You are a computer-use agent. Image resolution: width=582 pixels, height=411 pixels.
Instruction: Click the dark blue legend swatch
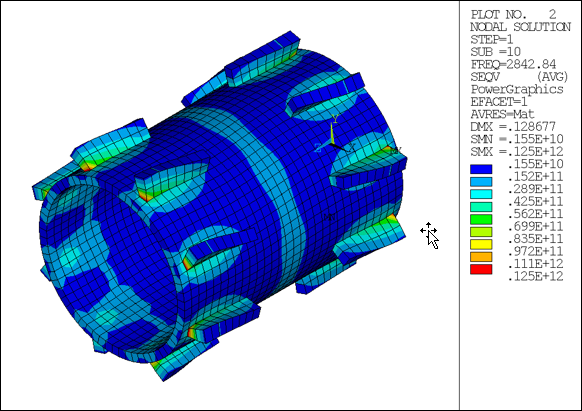(x=481, y=169)
